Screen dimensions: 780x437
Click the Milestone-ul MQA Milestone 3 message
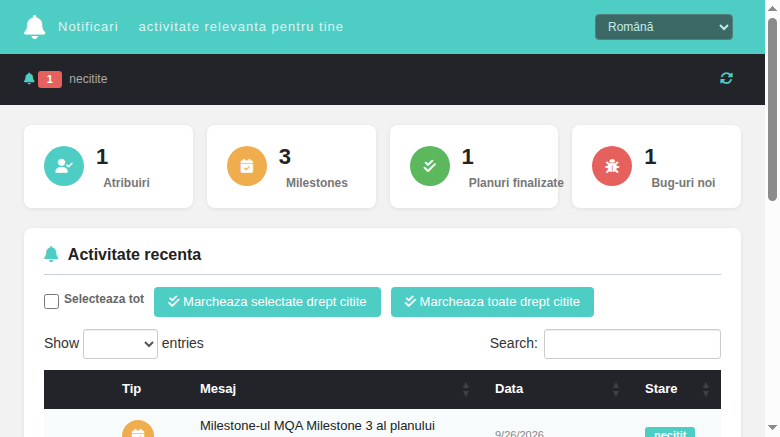[317, 428]
